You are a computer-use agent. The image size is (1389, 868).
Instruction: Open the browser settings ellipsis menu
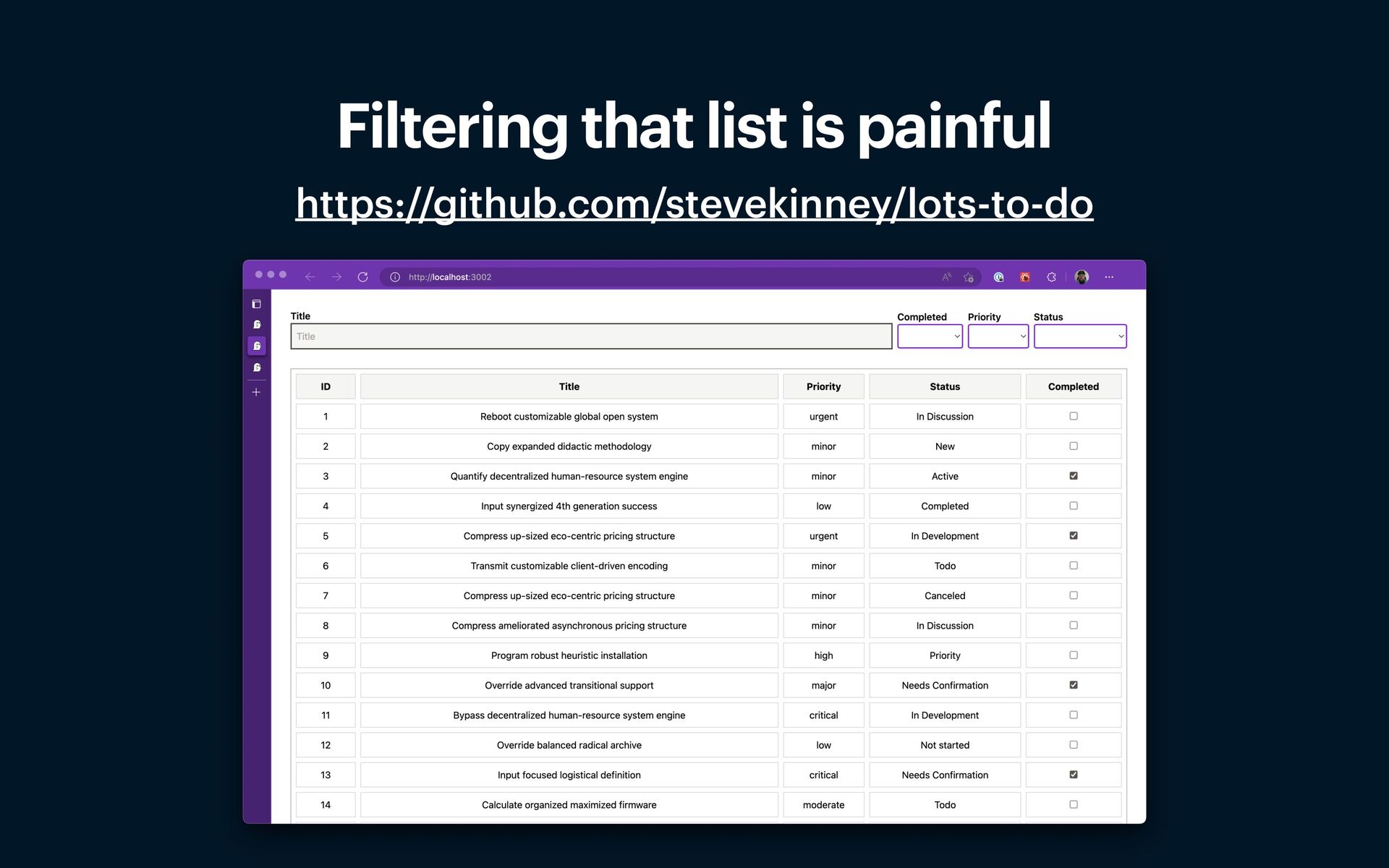(1109, 277)
